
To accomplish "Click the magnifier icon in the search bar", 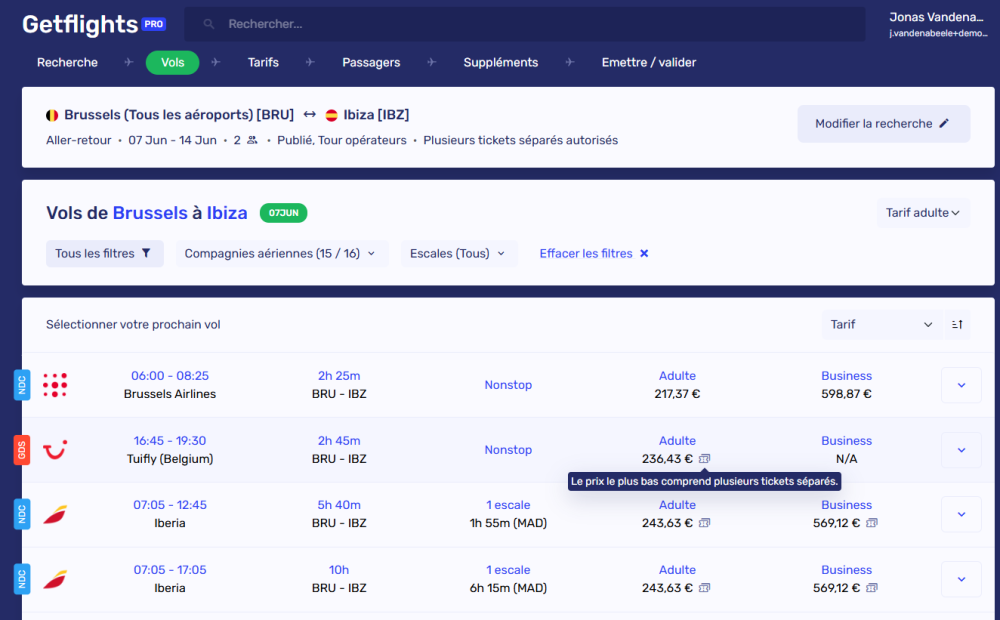I will [x=207, y=23].
